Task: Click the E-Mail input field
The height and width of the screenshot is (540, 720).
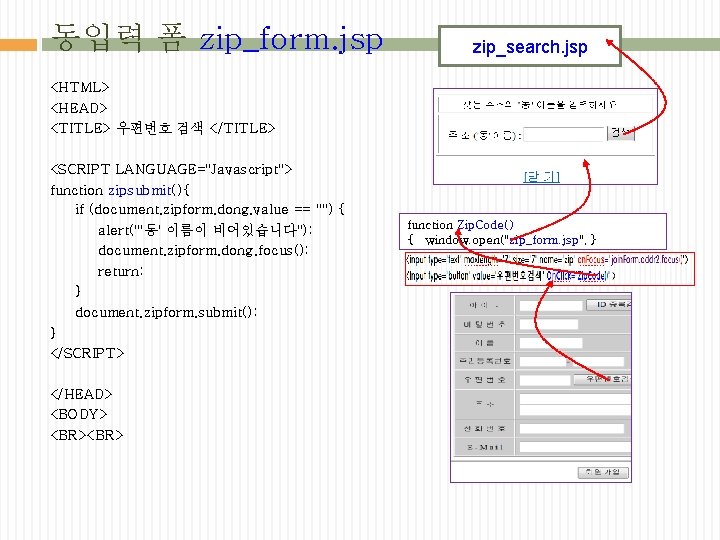Action: pyautogui.click(x=575, y=447)
